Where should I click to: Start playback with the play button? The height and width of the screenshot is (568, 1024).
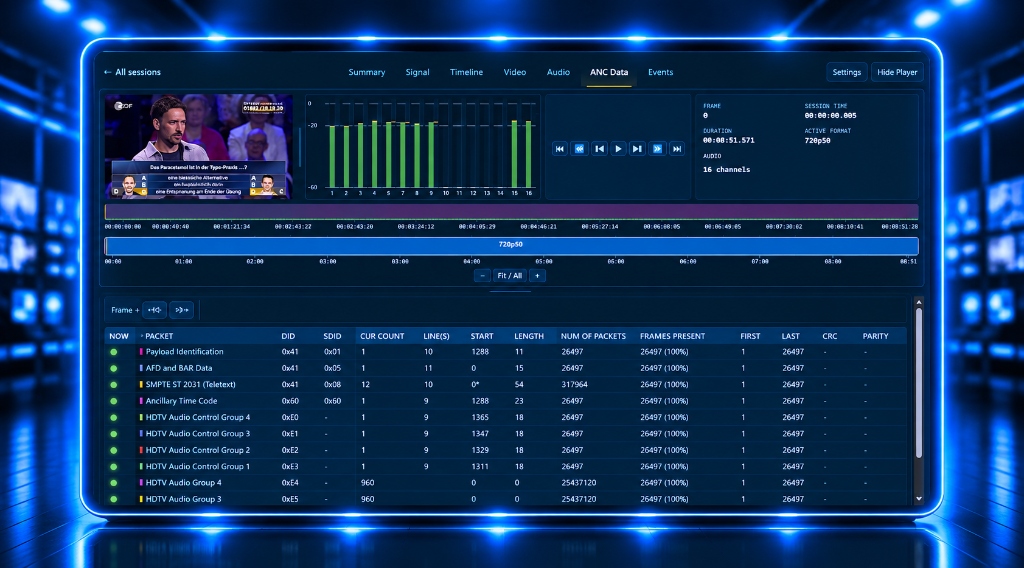[618, 149]
